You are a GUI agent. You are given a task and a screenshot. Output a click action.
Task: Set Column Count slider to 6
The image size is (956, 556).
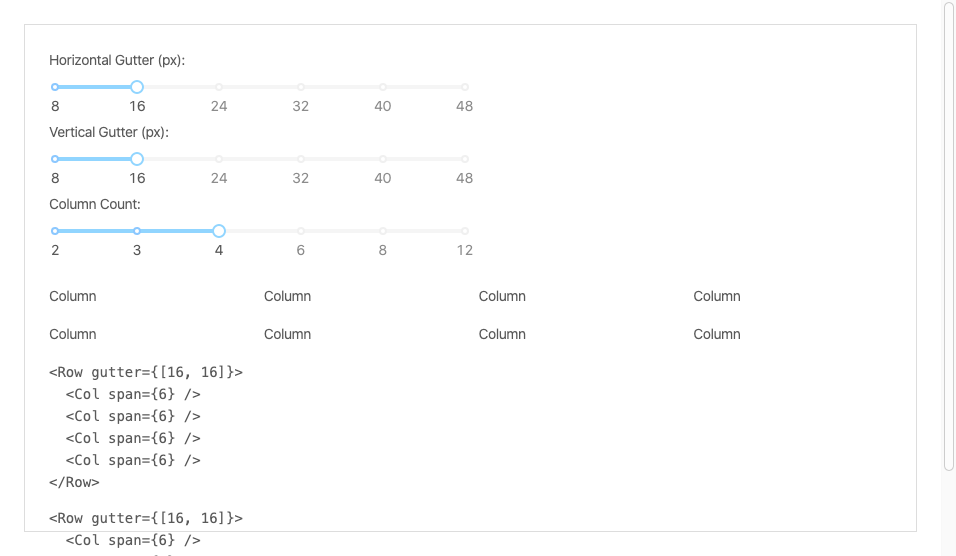point(301,231)
